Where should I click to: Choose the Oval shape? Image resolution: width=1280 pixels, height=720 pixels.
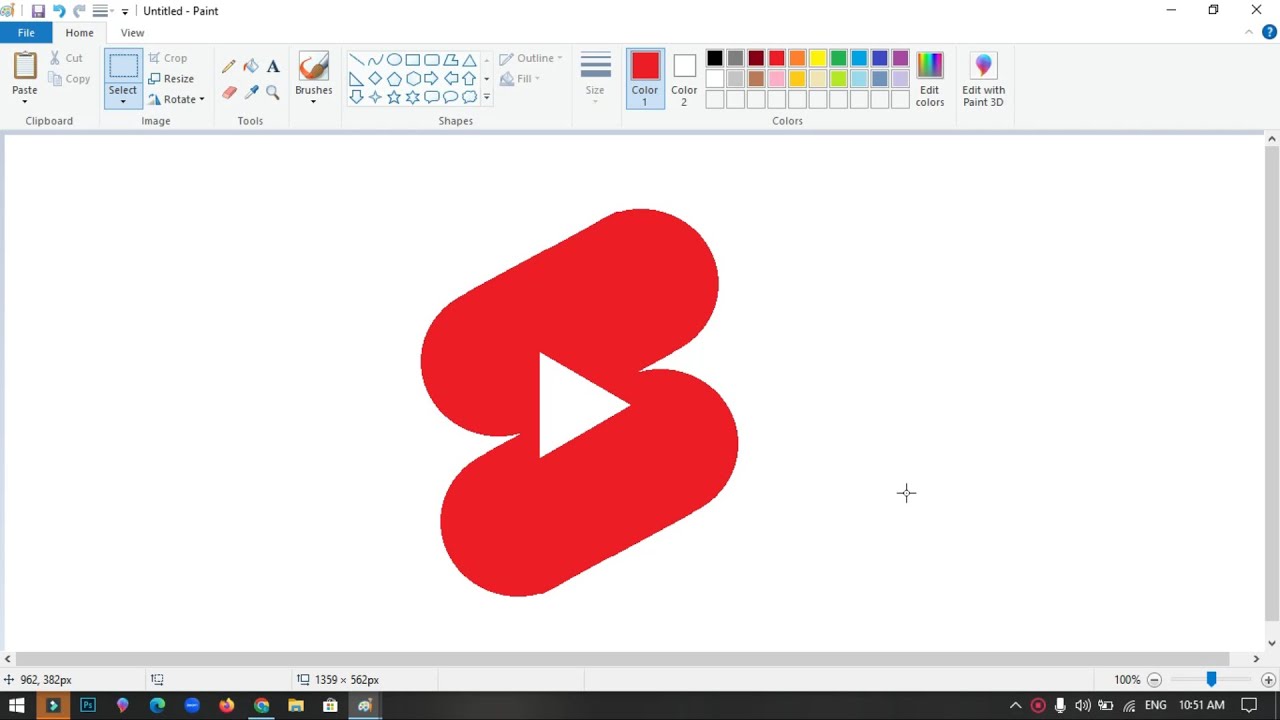click(x=394, y=60)
